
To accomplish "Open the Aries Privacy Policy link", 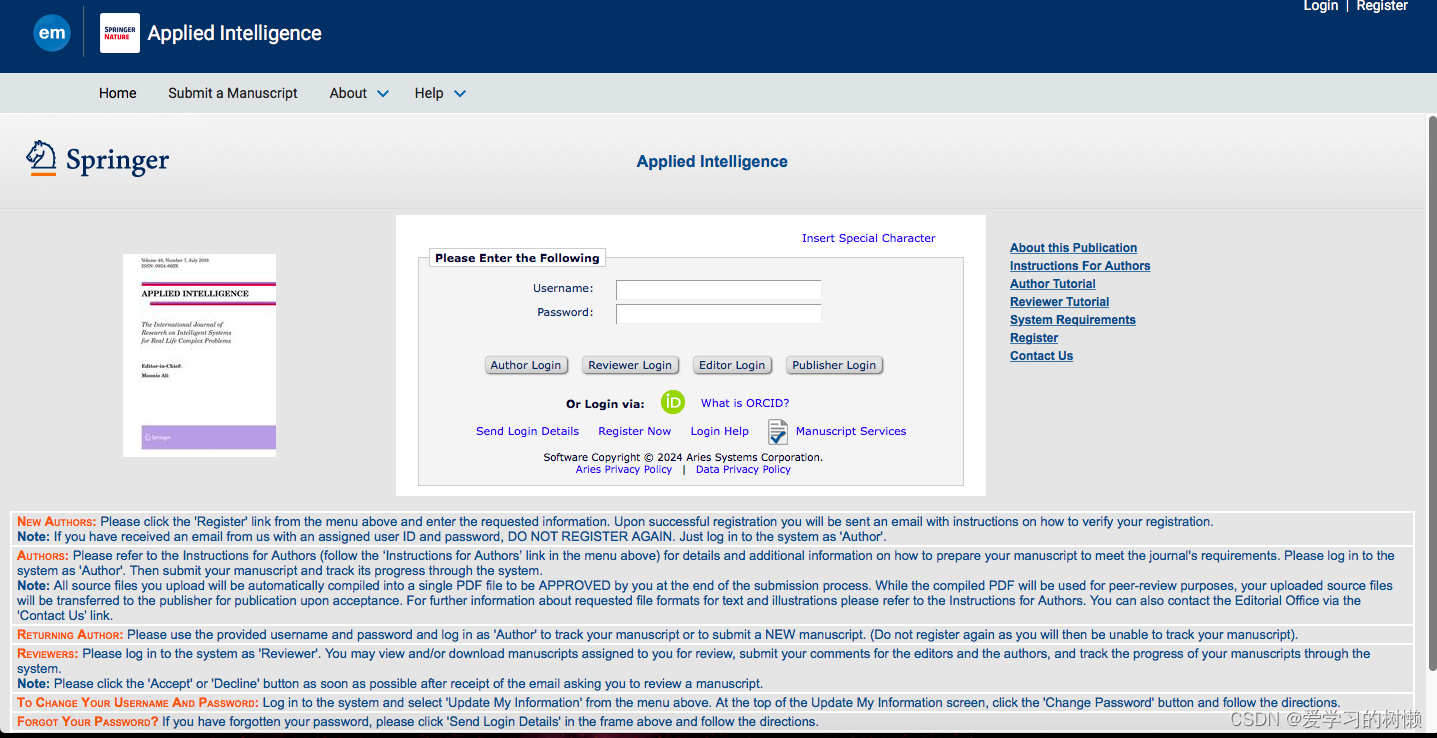I will coord(624,469).
